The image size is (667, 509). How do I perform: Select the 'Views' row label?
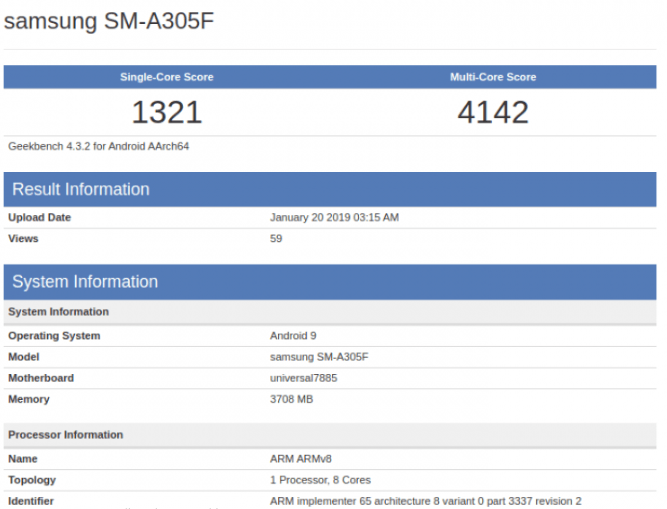[23, 239]
